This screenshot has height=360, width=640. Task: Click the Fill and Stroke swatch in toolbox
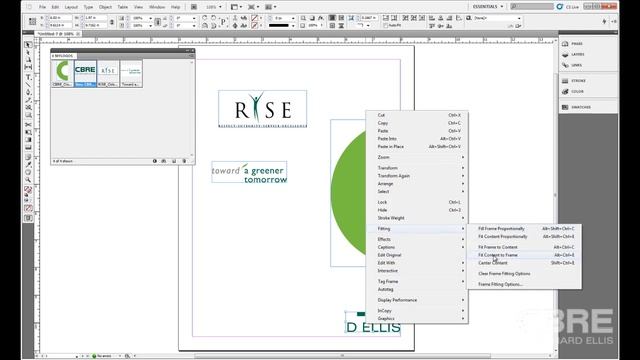click(28, 190)
